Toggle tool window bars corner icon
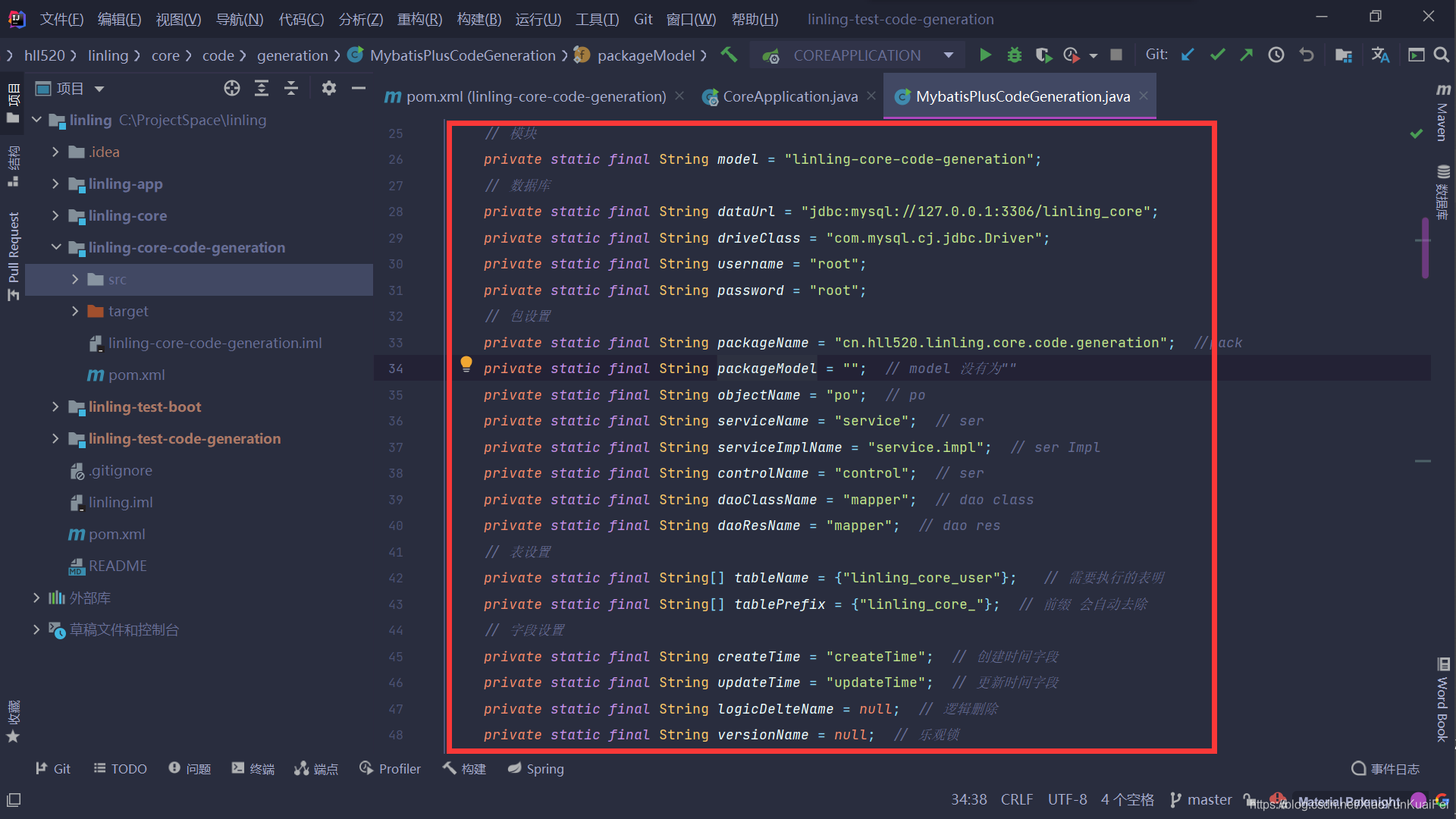Image resolution: width=1456 pixels, height=819 pixels. pyautogui.click(x=14, y=800)
